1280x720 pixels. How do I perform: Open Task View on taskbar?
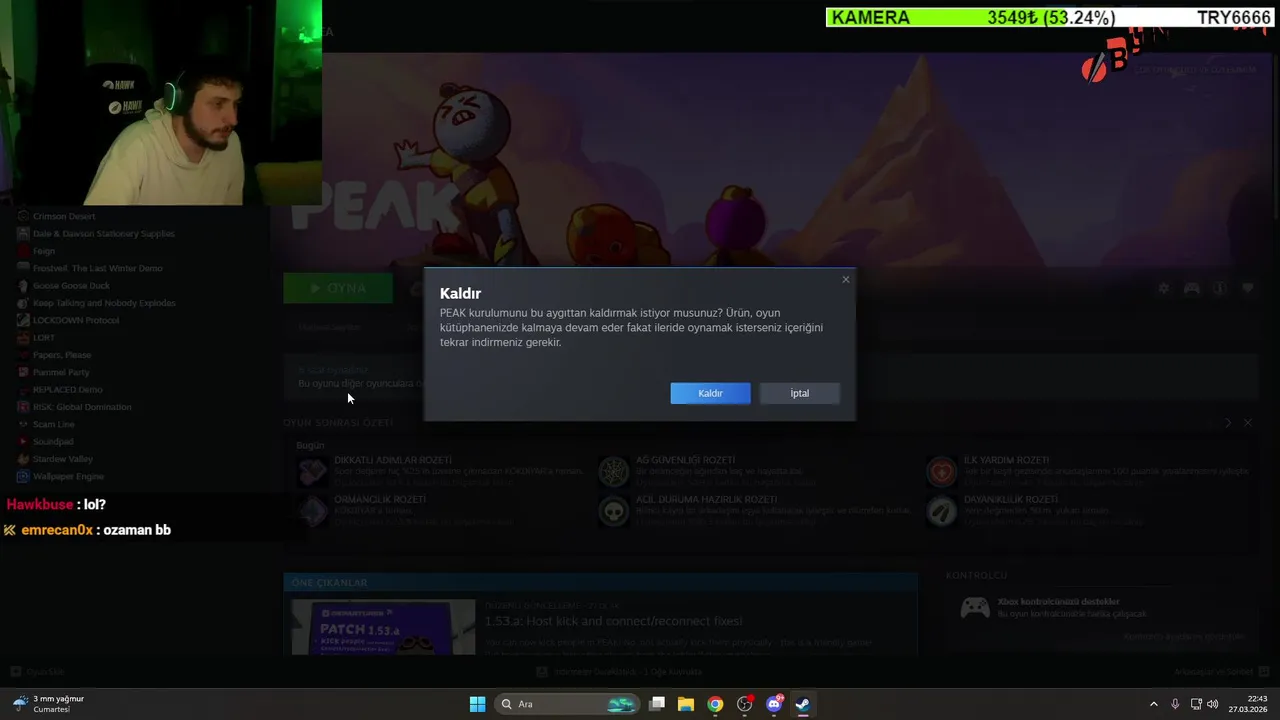[657, 704]
